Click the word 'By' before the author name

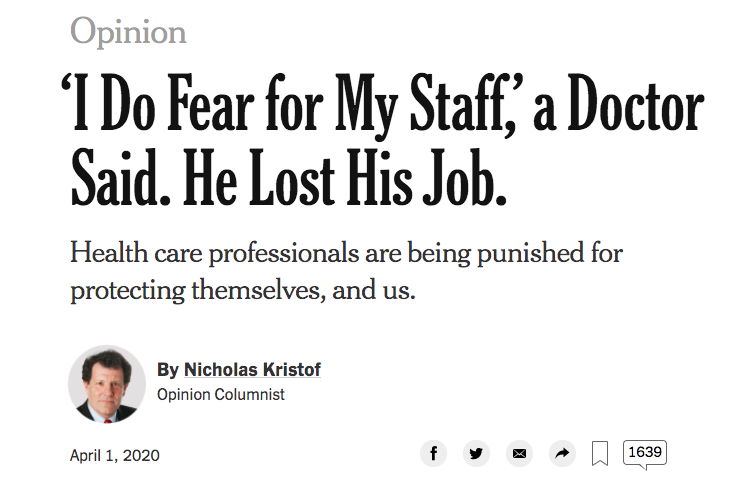tap(167, 370)
